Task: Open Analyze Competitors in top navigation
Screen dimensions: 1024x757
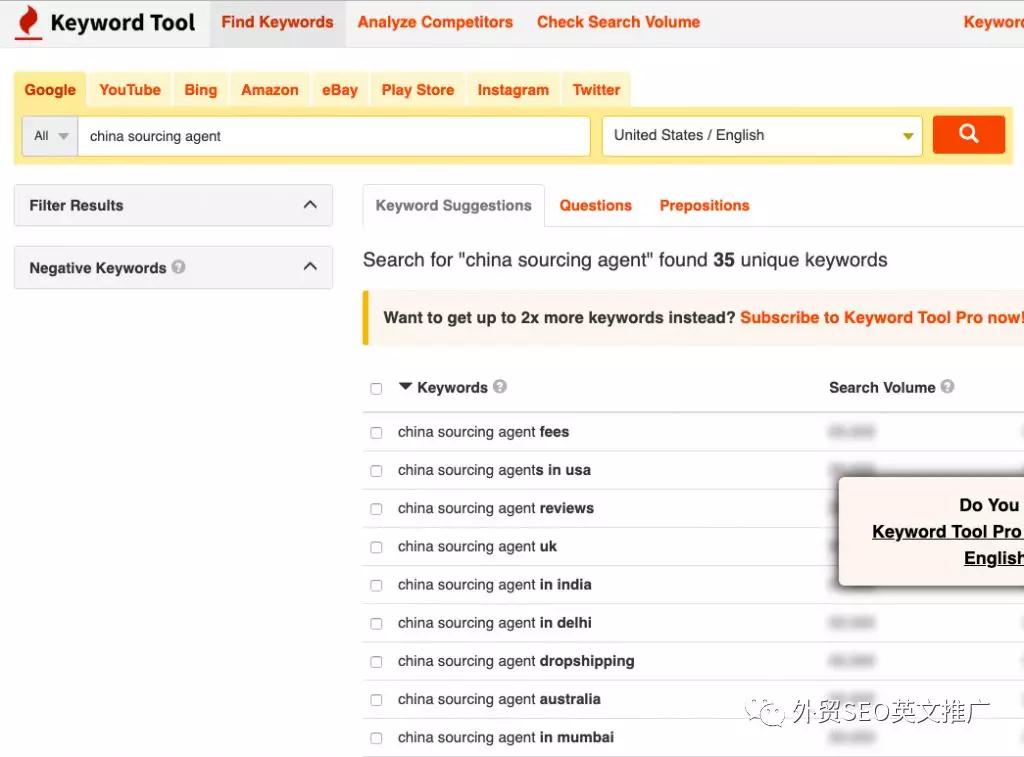Action: pyautogui.click(x=435, y=22)
